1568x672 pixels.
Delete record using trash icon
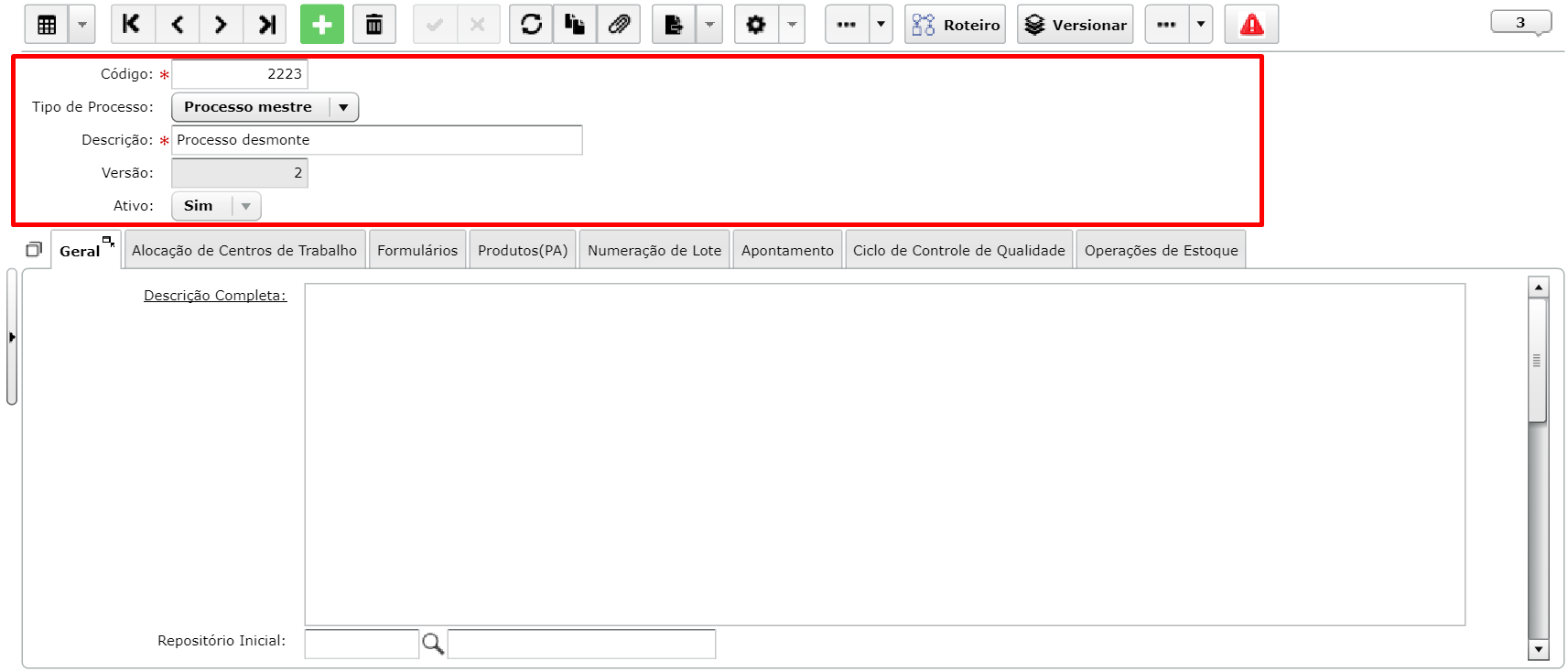coord(374,25)
